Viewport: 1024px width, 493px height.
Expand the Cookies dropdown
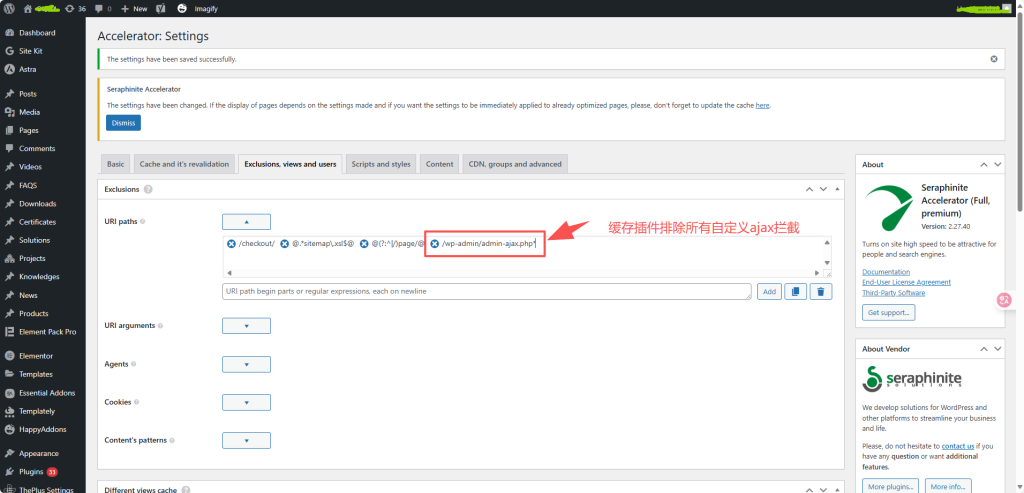tap(246, 402)
